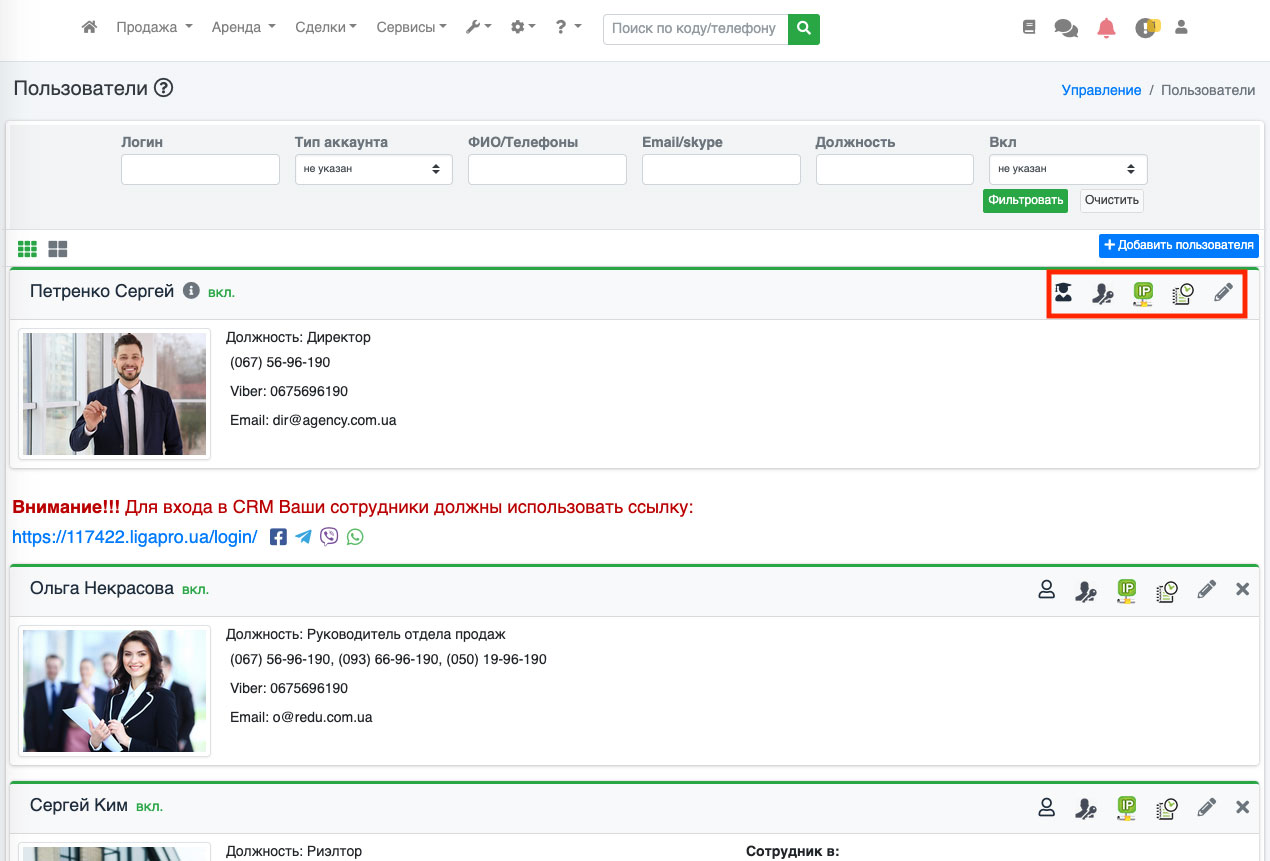Viewport: 1270px width, 861px height.
Task: Click the Логин filter input field
Action: tap(200, 169)
